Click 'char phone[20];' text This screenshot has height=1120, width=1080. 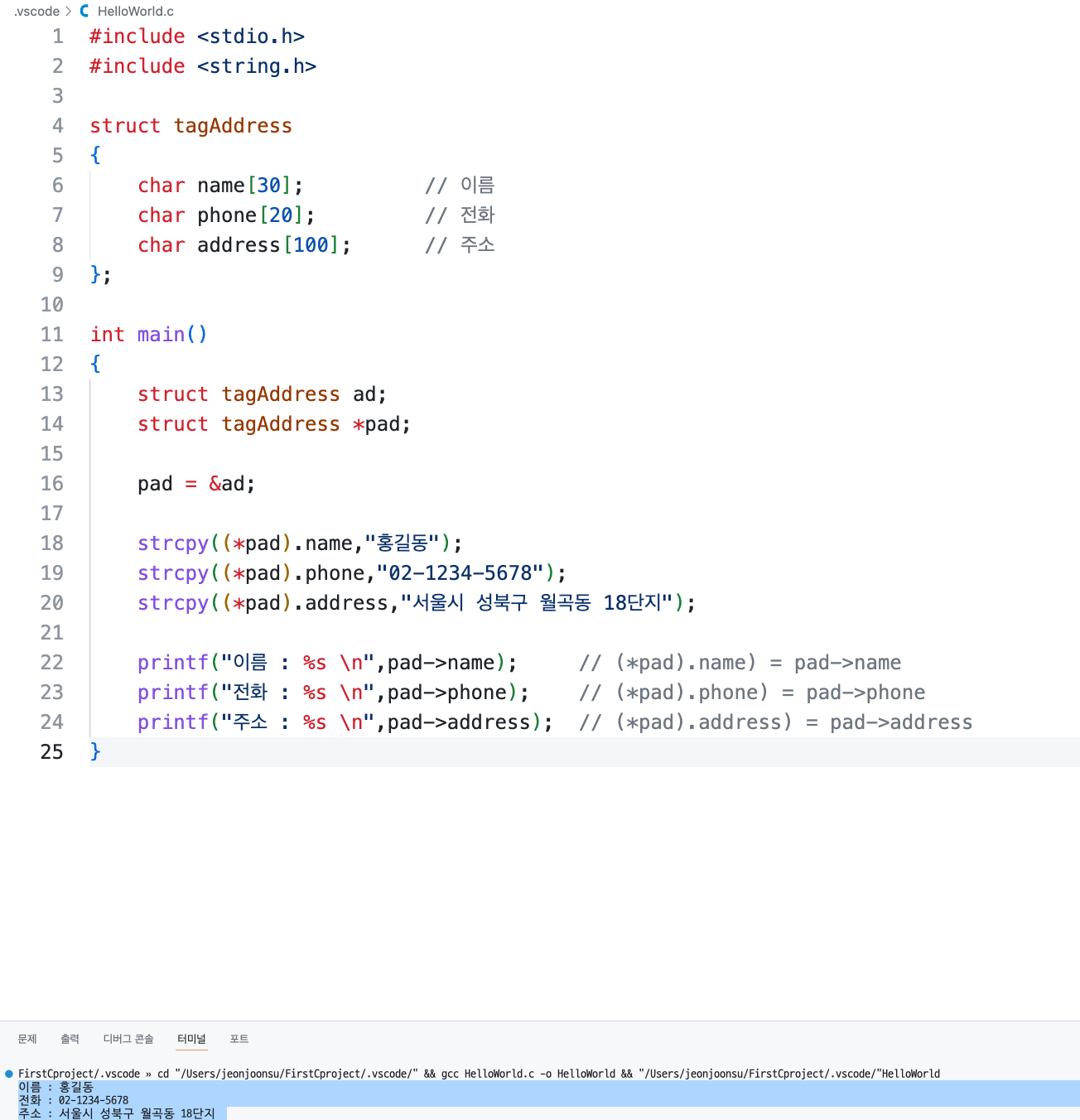click(x=227, y=215)
